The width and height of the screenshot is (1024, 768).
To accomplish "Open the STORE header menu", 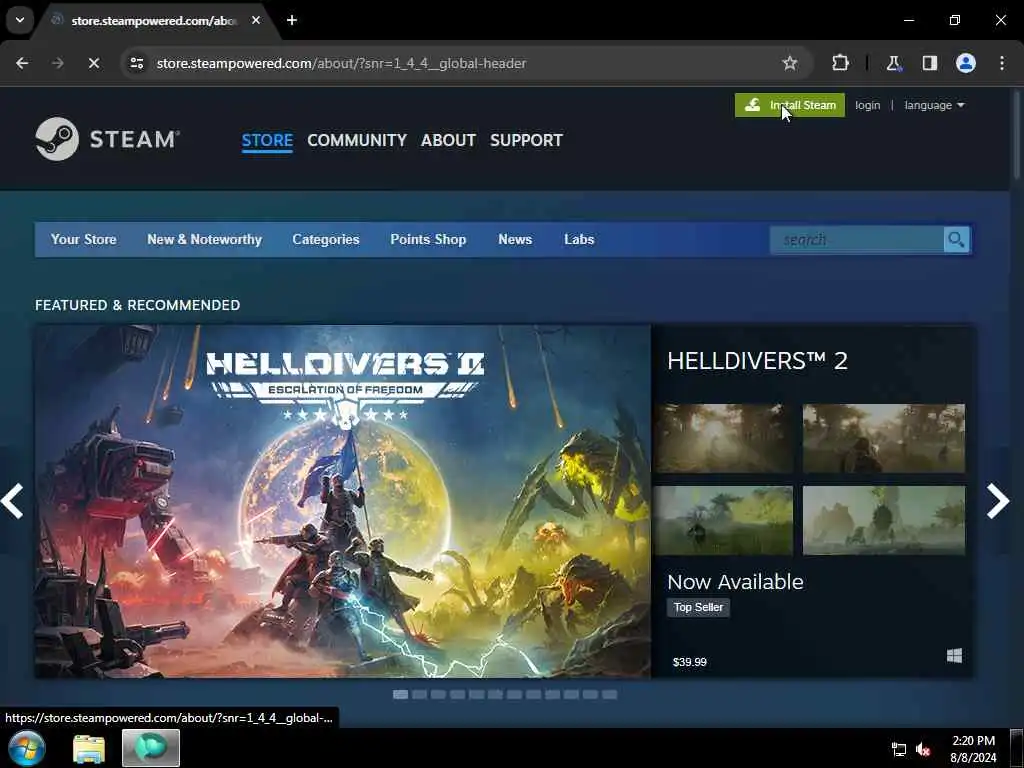I will pyautogui.click(x=267, y=140).
